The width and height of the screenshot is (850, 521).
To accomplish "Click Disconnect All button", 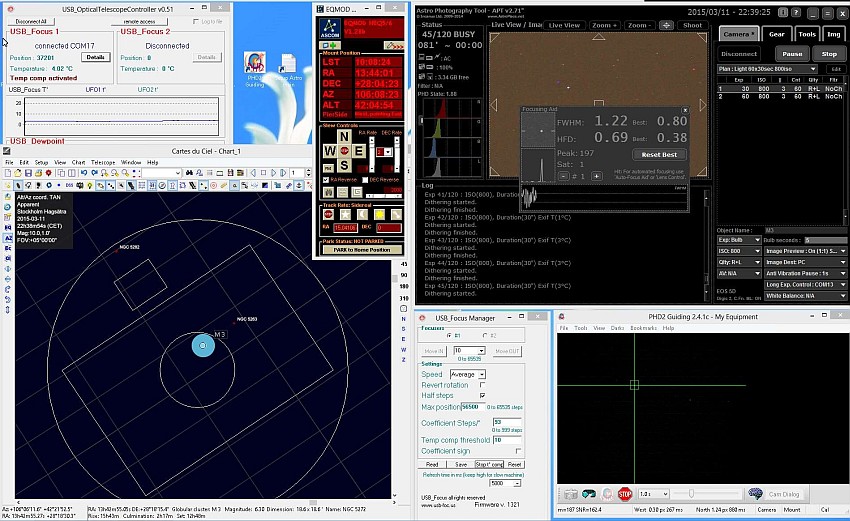I will pos(31,22).
